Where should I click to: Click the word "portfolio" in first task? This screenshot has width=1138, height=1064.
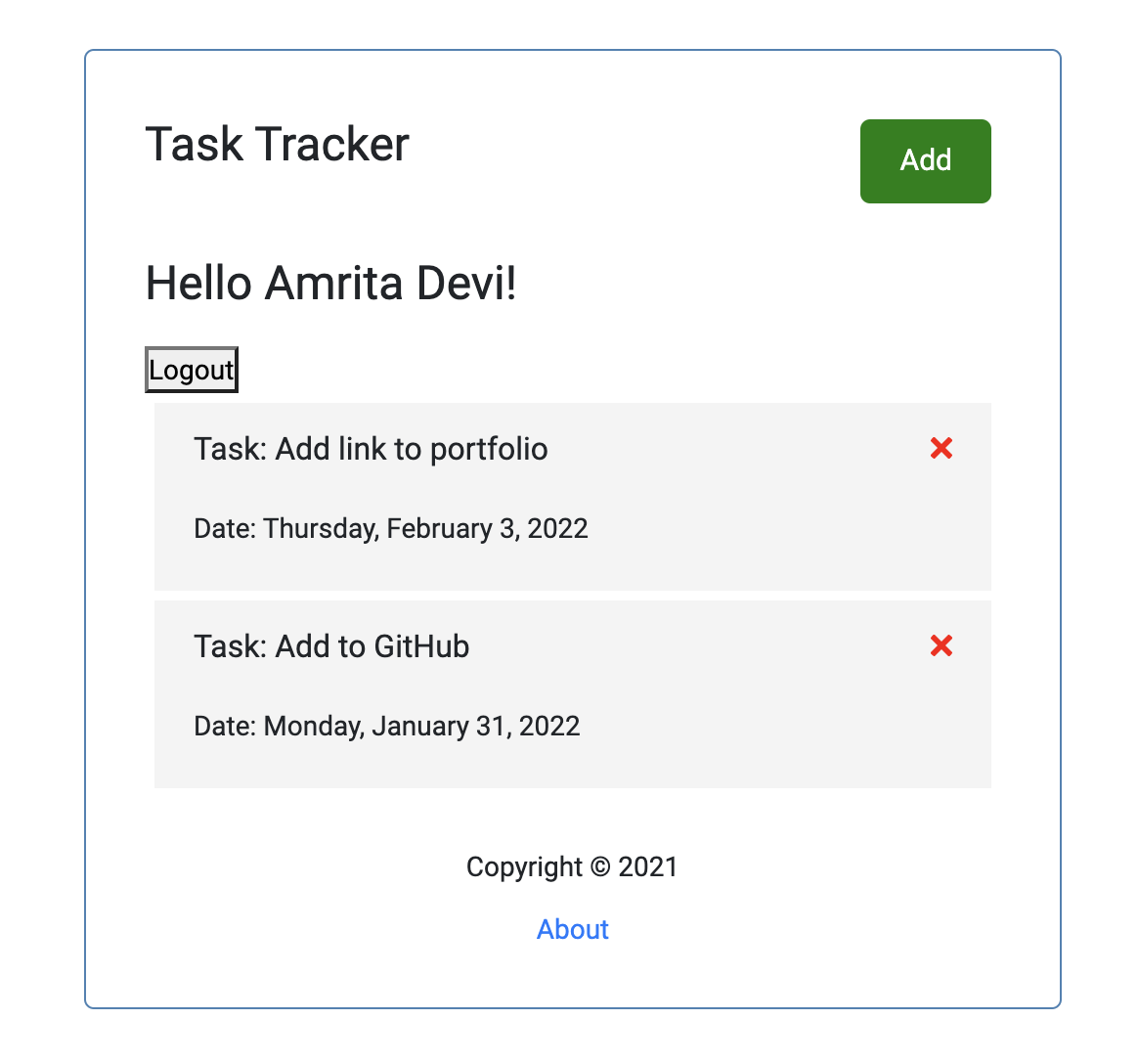tap(489, 450)
